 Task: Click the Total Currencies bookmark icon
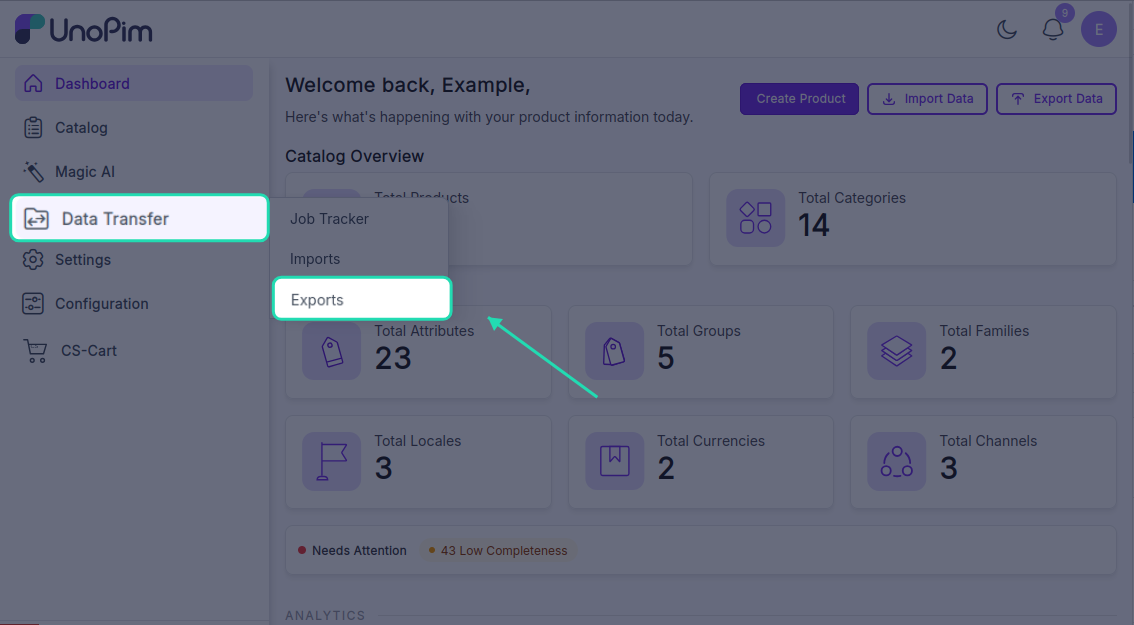tap(614, 461)
